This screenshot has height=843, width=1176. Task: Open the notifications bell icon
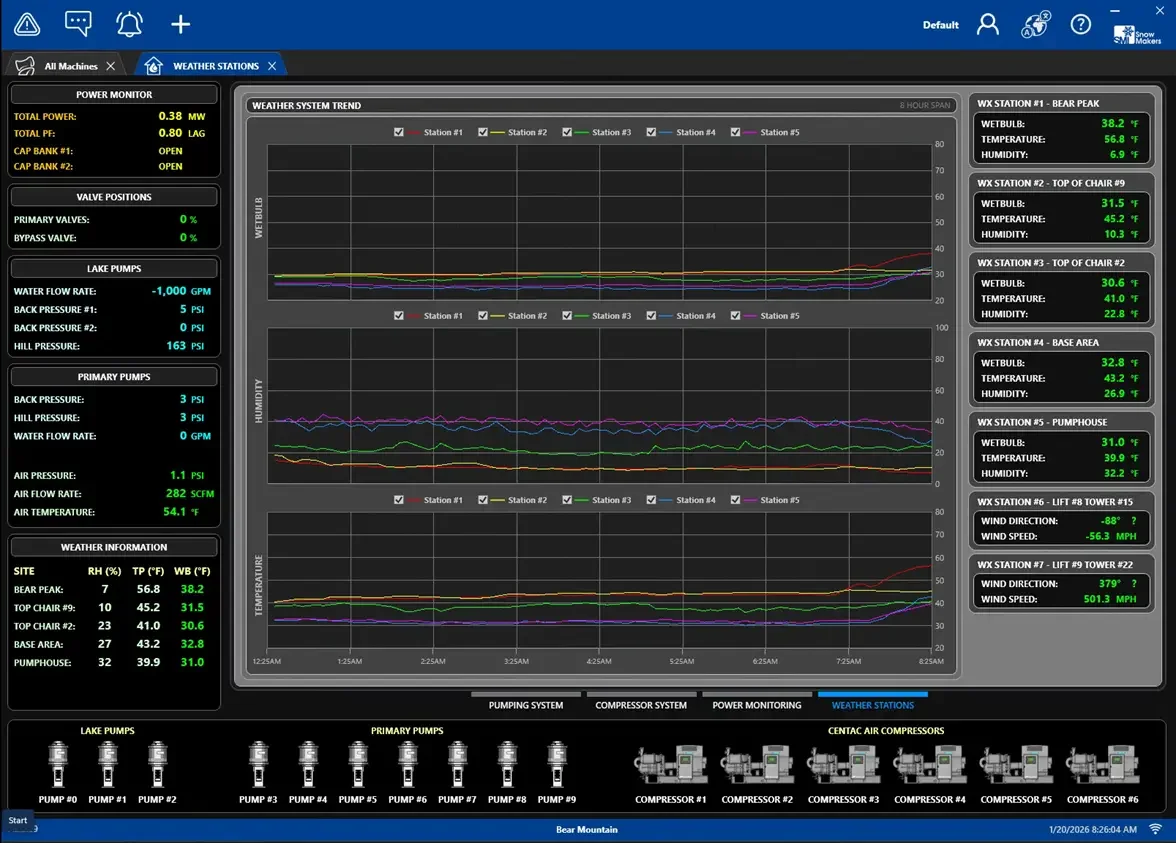[129, 24]
